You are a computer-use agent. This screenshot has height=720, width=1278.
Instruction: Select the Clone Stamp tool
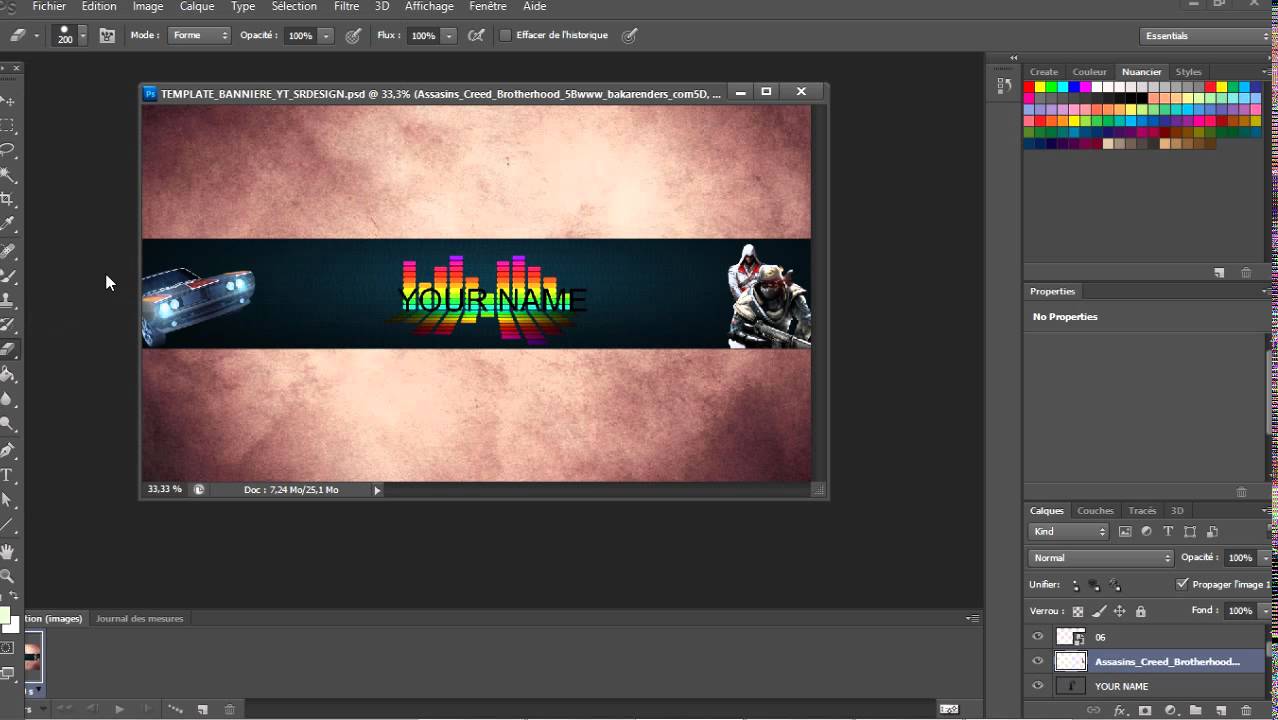click(7, 300)
